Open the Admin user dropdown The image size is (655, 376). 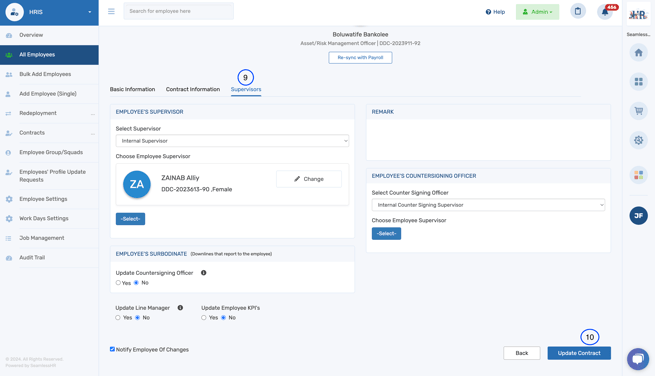tap(537, 12)
